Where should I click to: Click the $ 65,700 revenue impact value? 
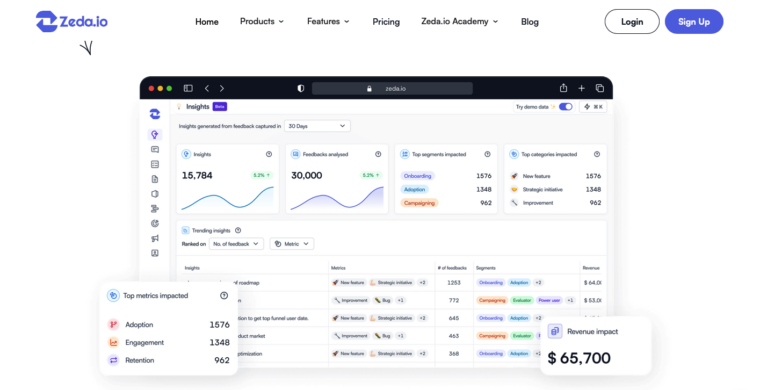click(x=579, y=358)
